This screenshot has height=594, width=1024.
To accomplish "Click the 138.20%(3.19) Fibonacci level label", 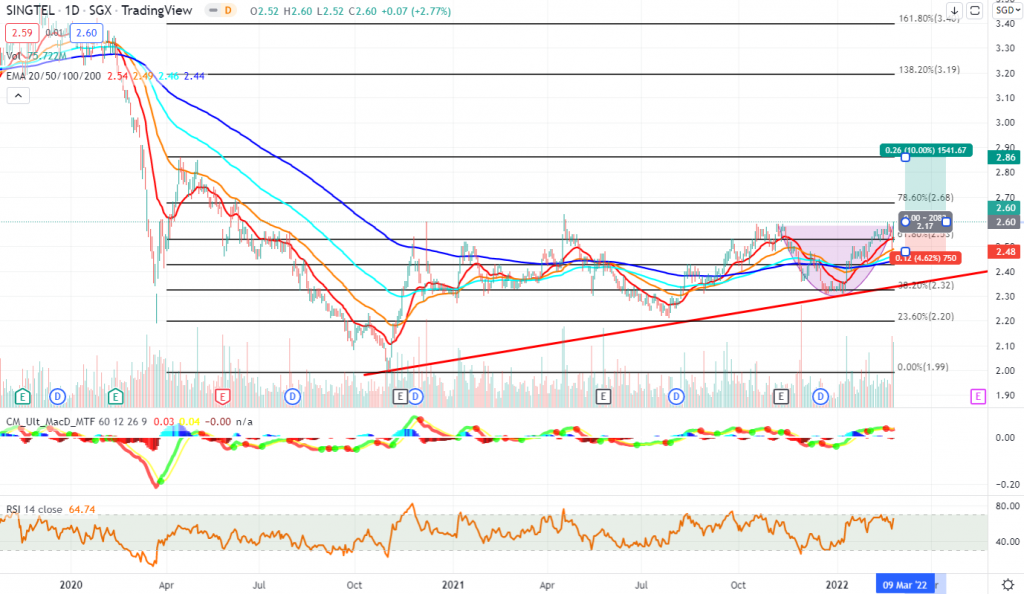I will 929,69.
